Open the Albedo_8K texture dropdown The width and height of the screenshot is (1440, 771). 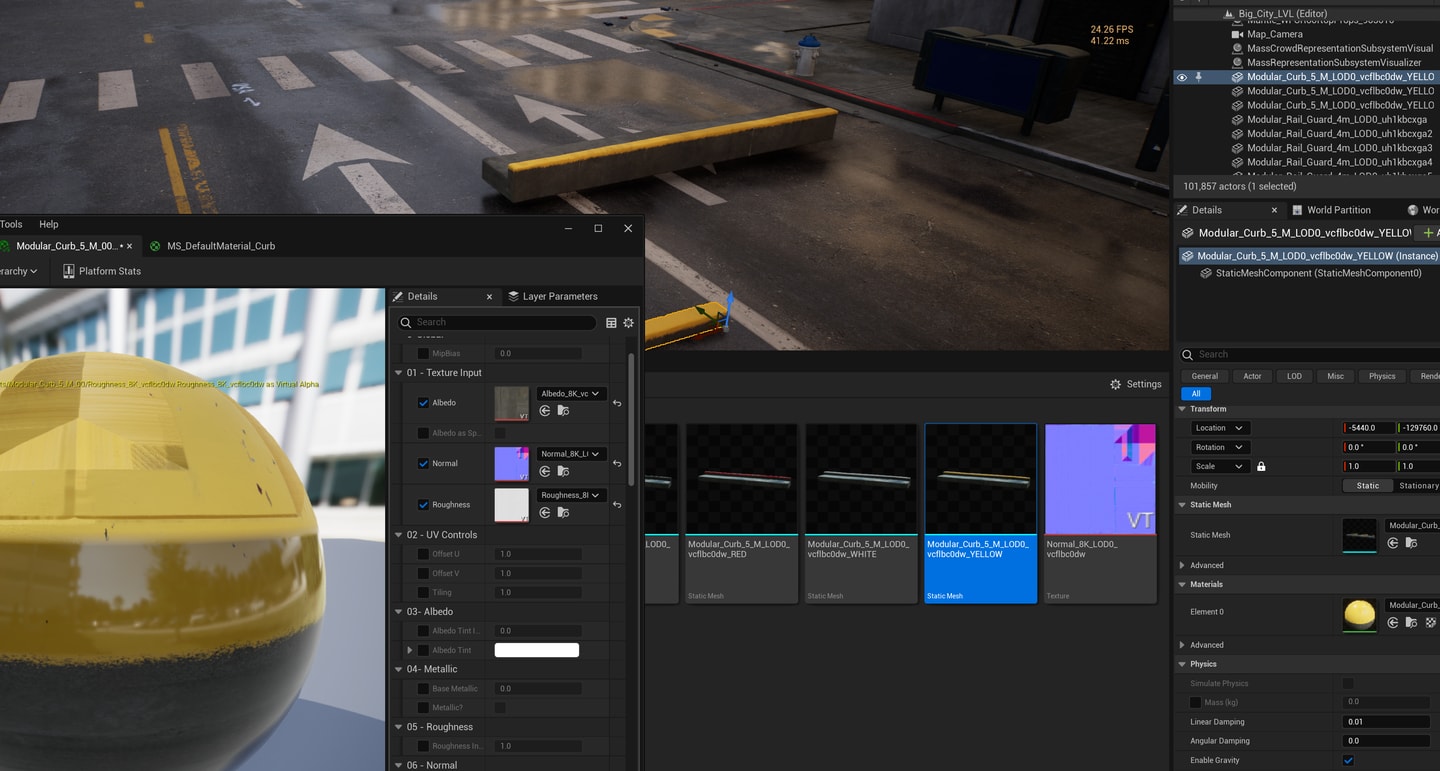571,394
